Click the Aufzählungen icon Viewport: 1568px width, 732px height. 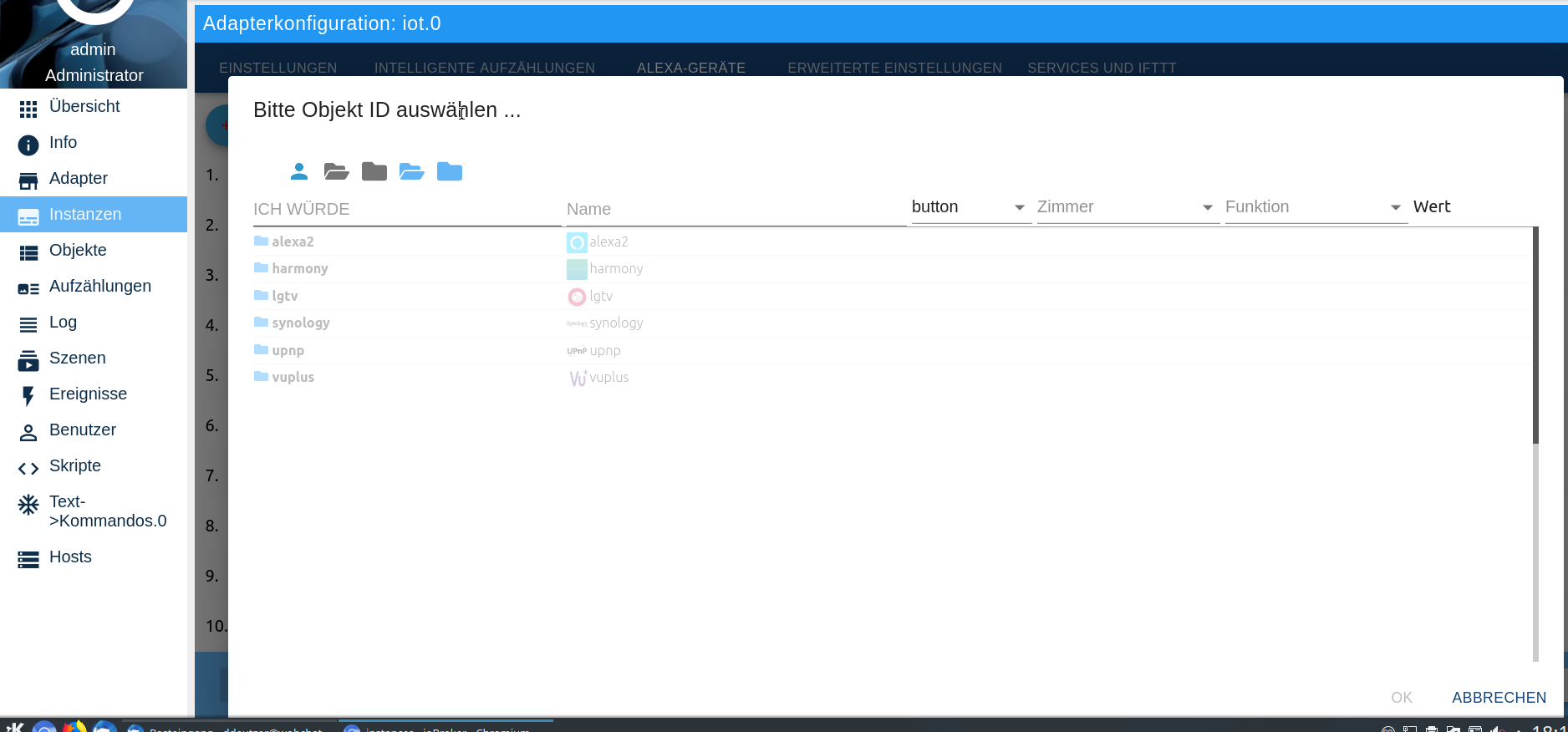pyautogui.click(x=28, y=289)
